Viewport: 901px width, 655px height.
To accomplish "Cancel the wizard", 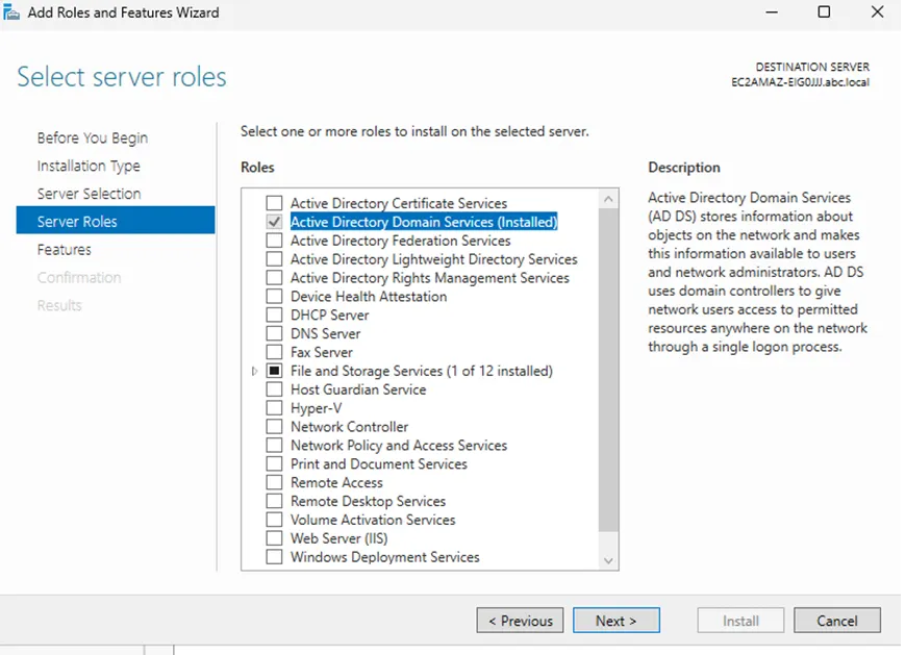I will pyautogui.click(x=837, y=621).
